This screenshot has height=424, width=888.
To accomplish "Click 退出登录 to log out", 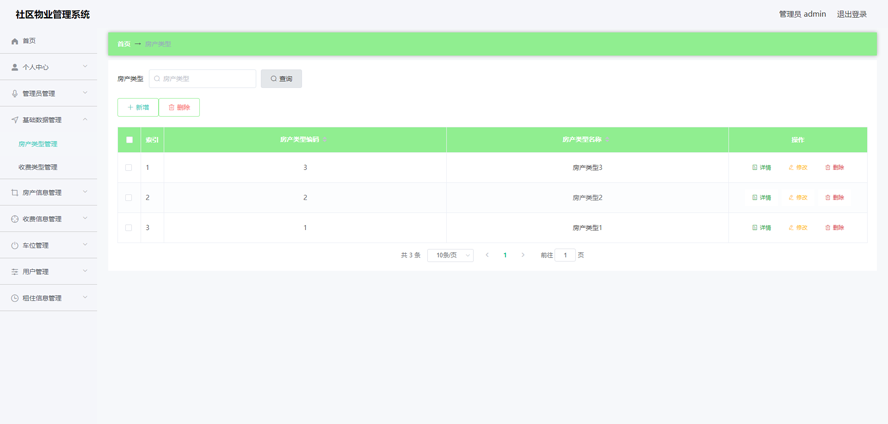I will coord(852,14).
